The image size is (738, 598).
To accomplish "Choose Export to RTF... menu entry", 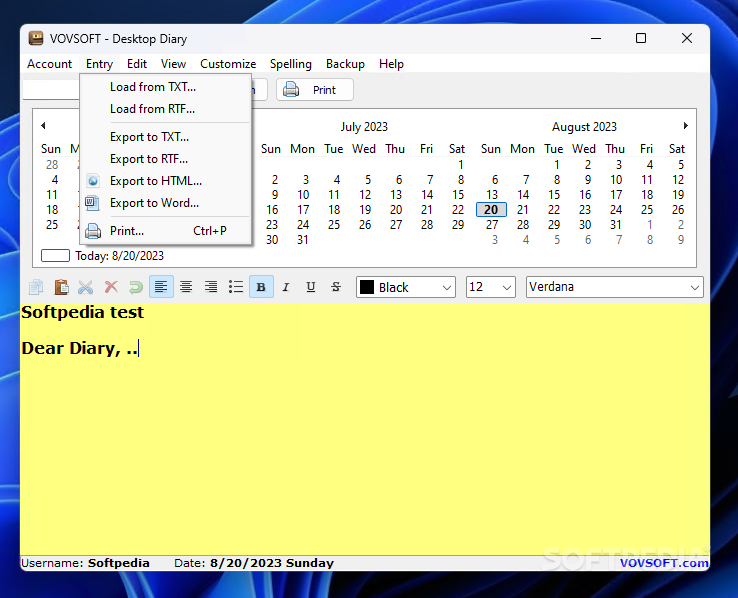I will point(165,159).
